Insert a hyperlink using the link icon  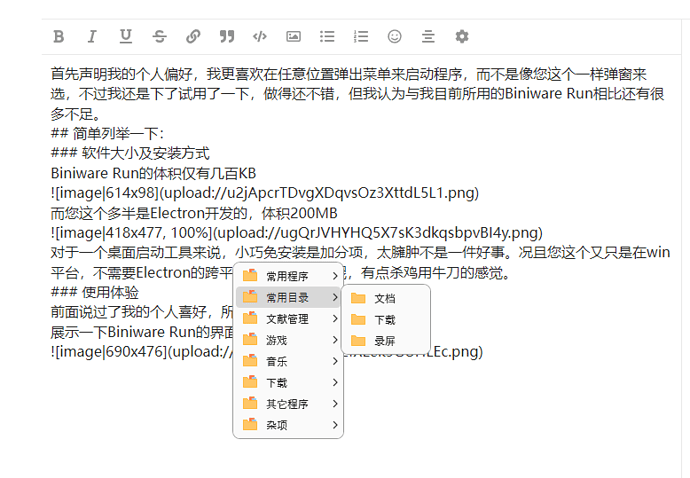pos(193,36)
